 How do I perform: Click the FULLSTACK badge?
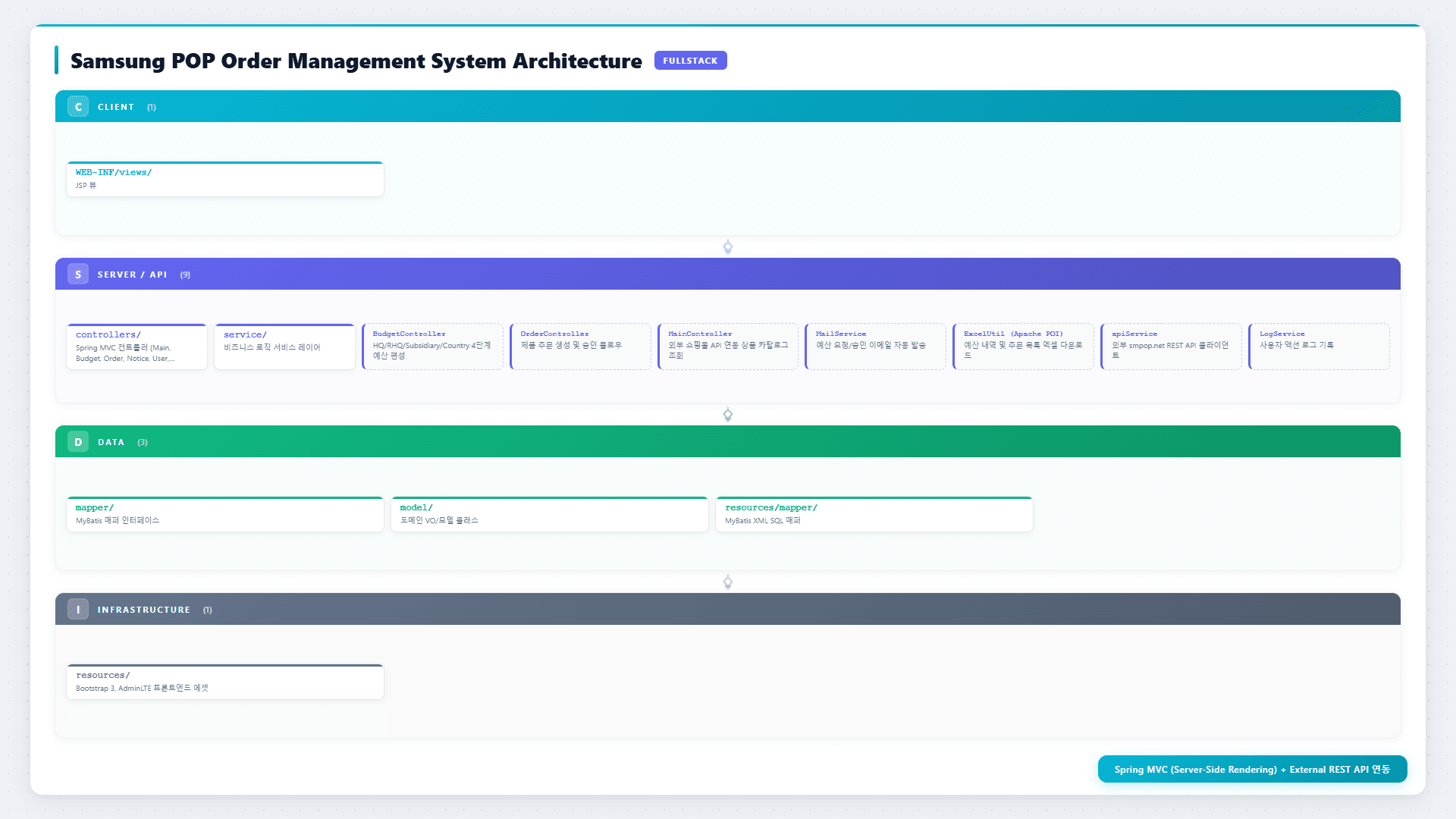pos(690,61)
